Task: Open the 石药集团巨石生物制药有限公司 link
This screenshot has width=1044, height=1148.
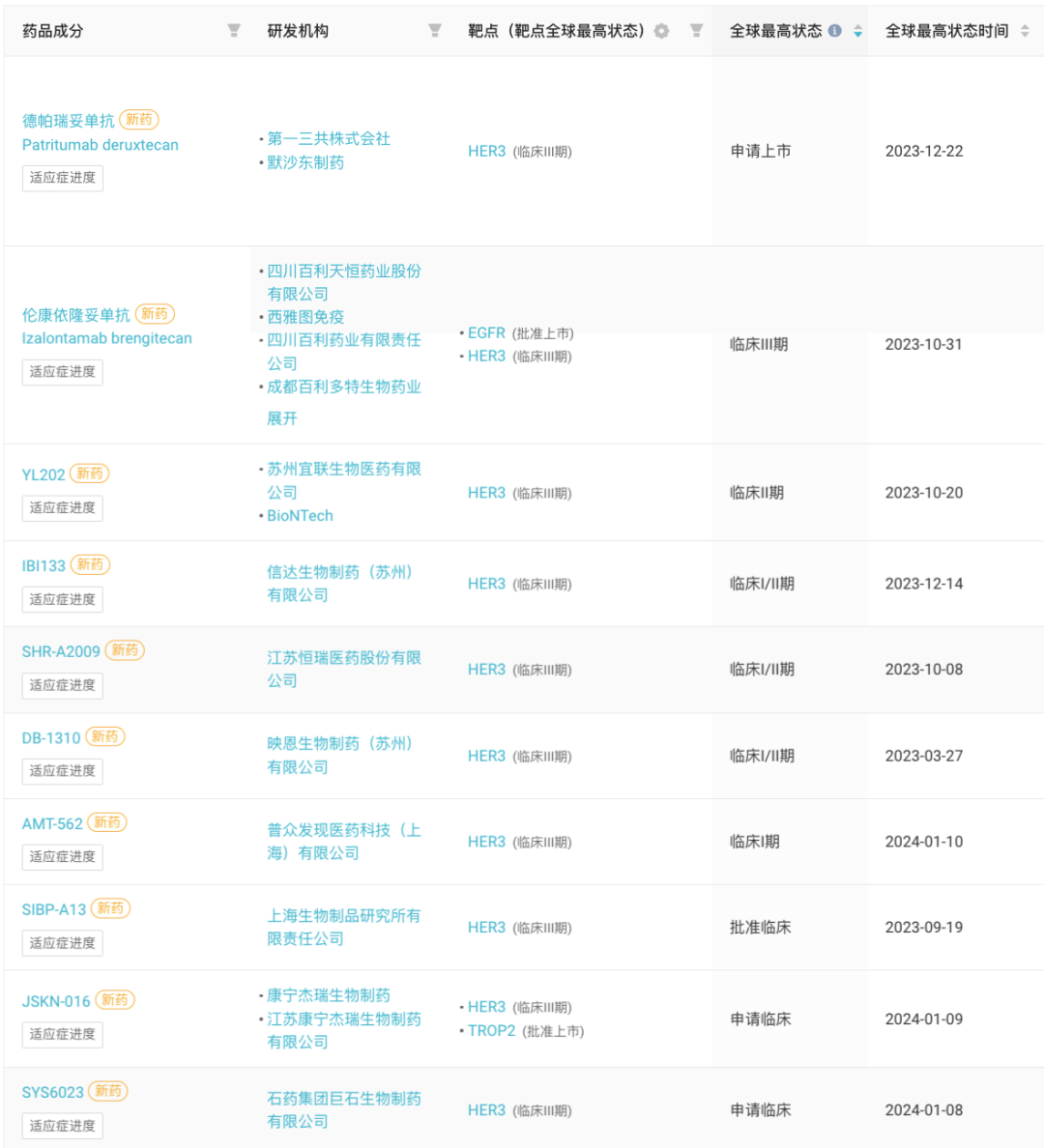Action: coord(343,1110)
